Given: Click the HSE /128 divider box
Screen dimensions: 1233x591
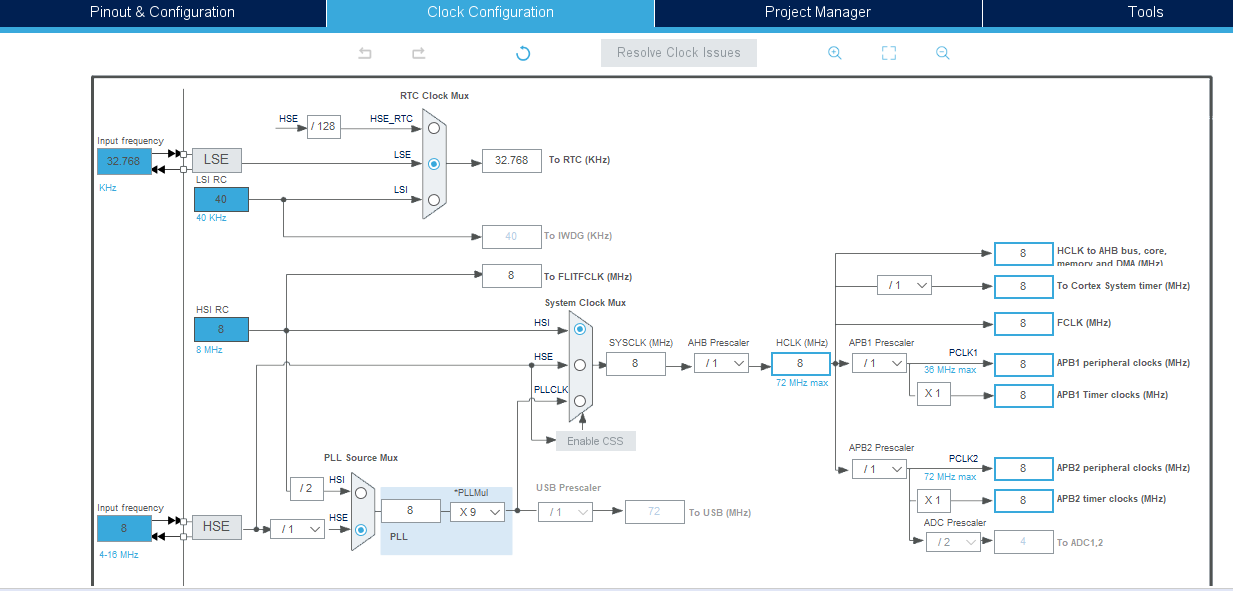Looking at the screenshot, I should tap(324, 126).
